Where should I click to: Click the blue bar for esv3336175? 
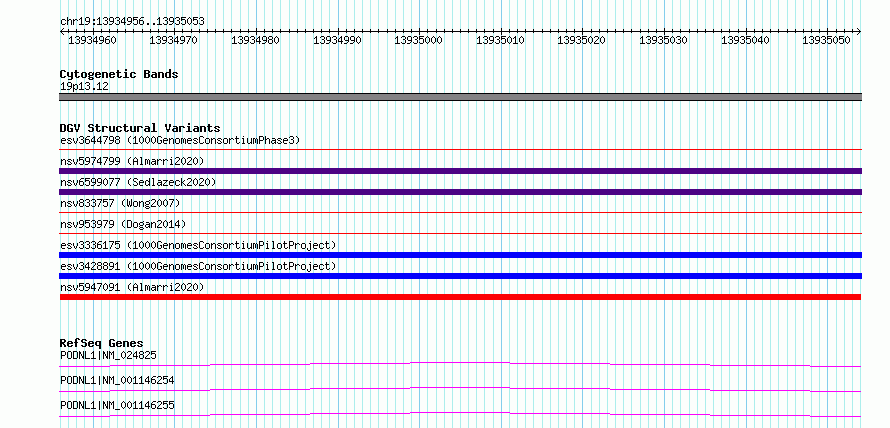pos(460,255)
